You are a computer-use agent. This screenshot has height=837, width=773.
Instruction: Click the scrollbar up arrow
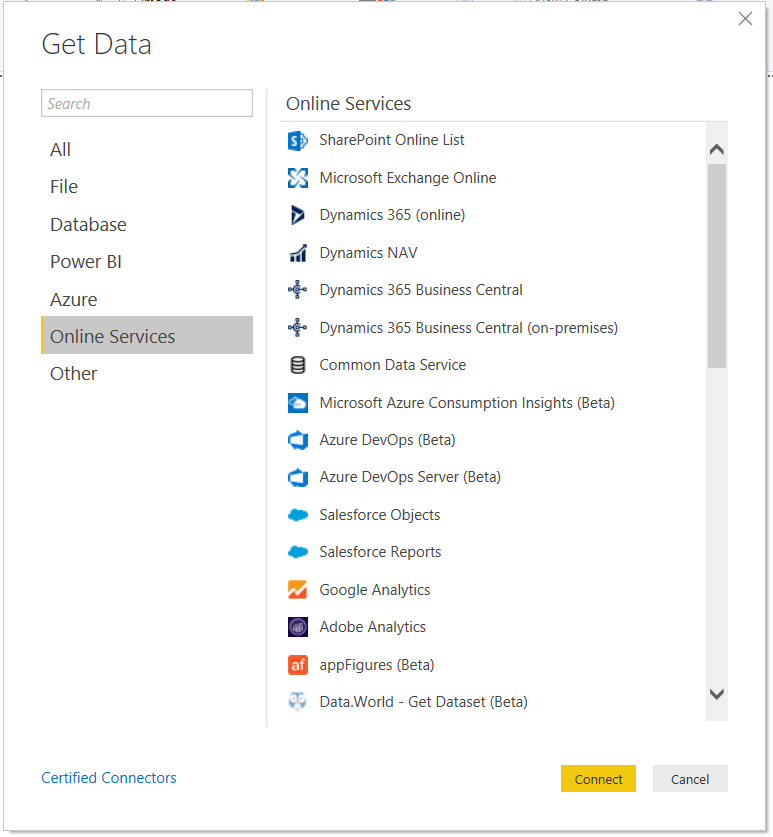tap(716, 149)
